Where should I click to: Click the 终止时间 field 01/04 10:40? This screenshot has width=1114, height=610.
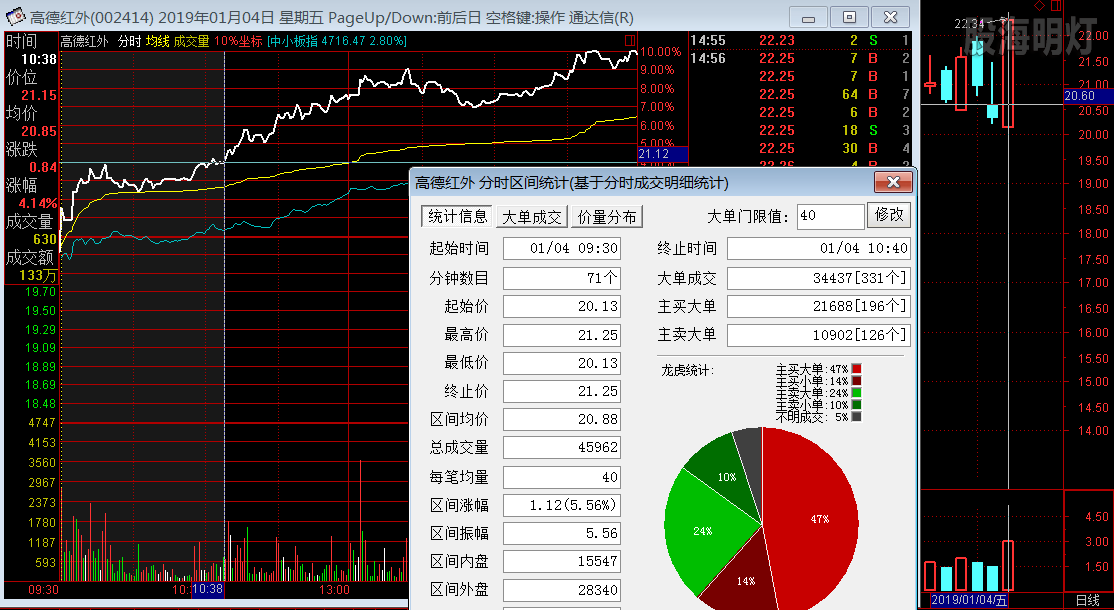(x=818, y=249)
